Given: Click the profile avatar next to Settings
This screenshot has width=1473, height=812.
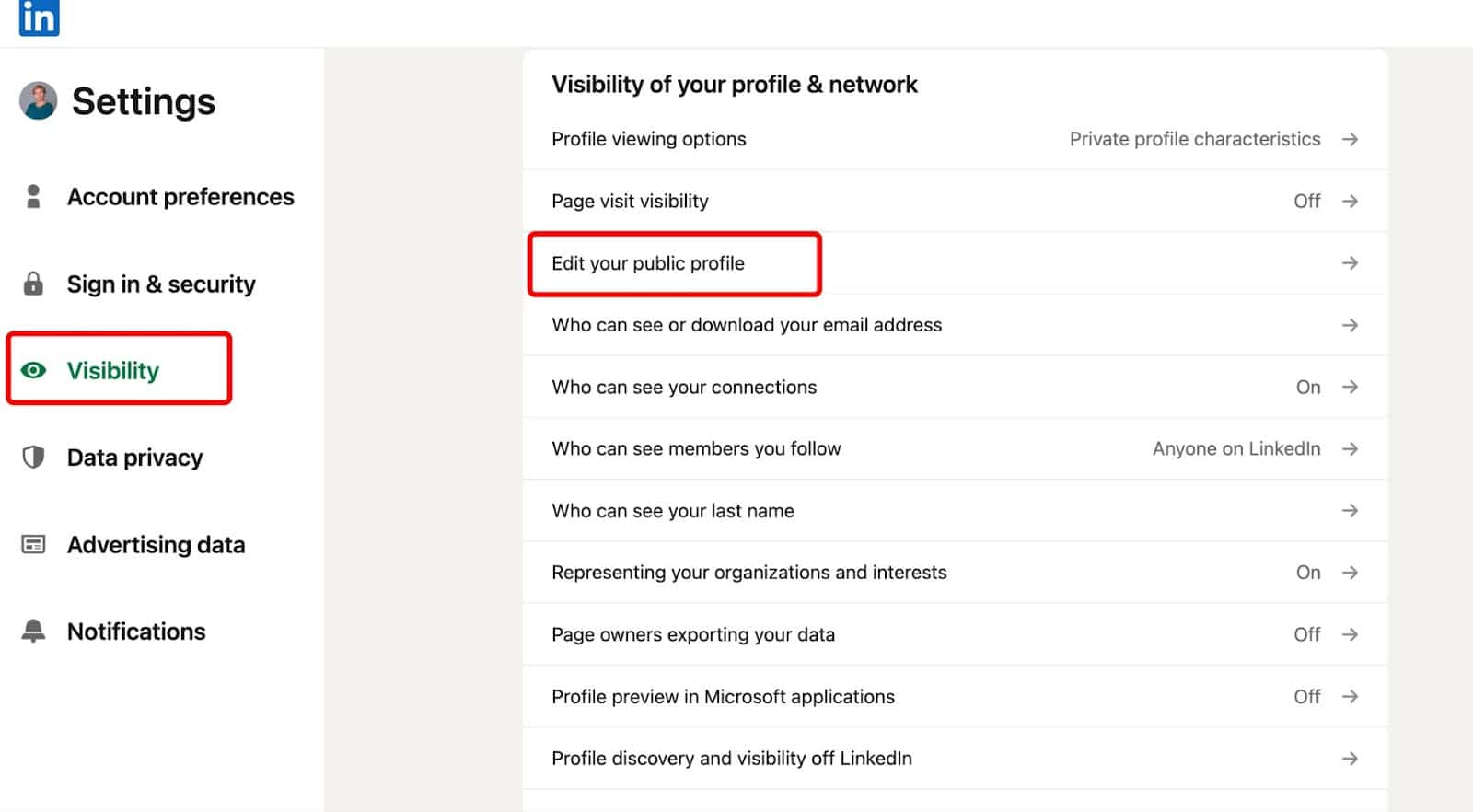Looking at the screenshot, I should coord(38,101).
